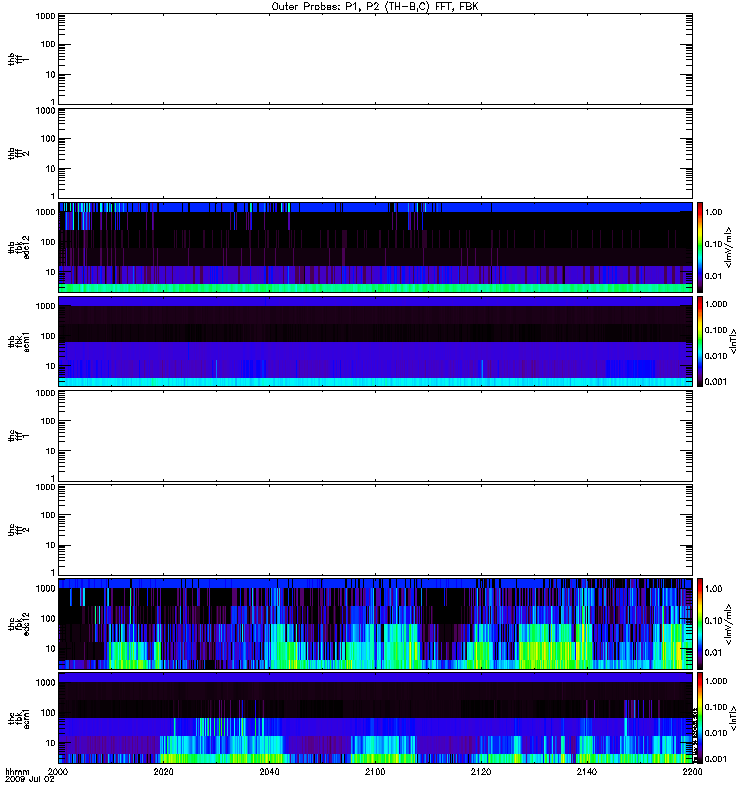
Task: Click the 0.010 label on thc scm1 color bar
Action: (x=716, y=733)
